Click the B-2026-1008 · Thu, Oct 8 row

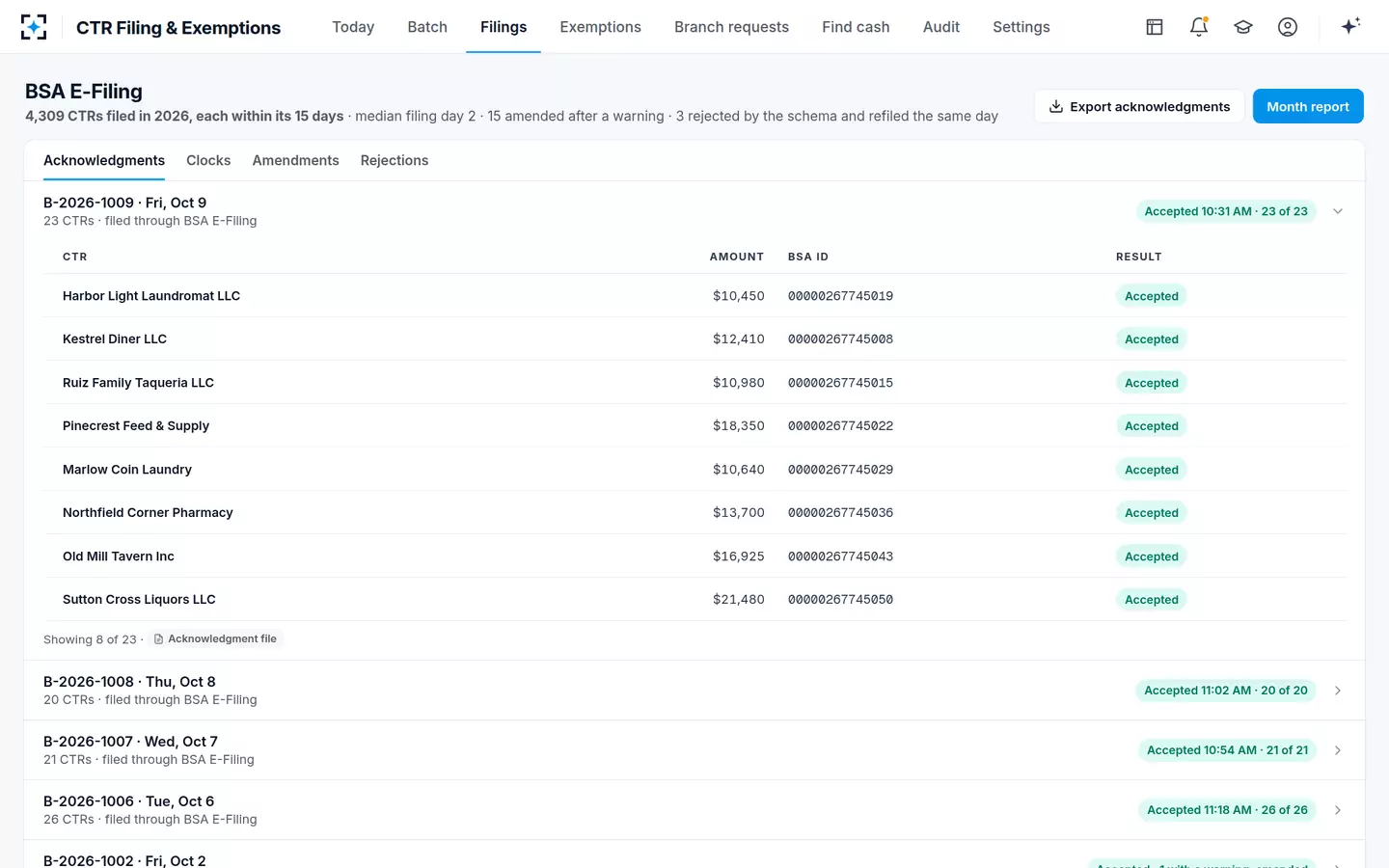[x=694, y=691]
